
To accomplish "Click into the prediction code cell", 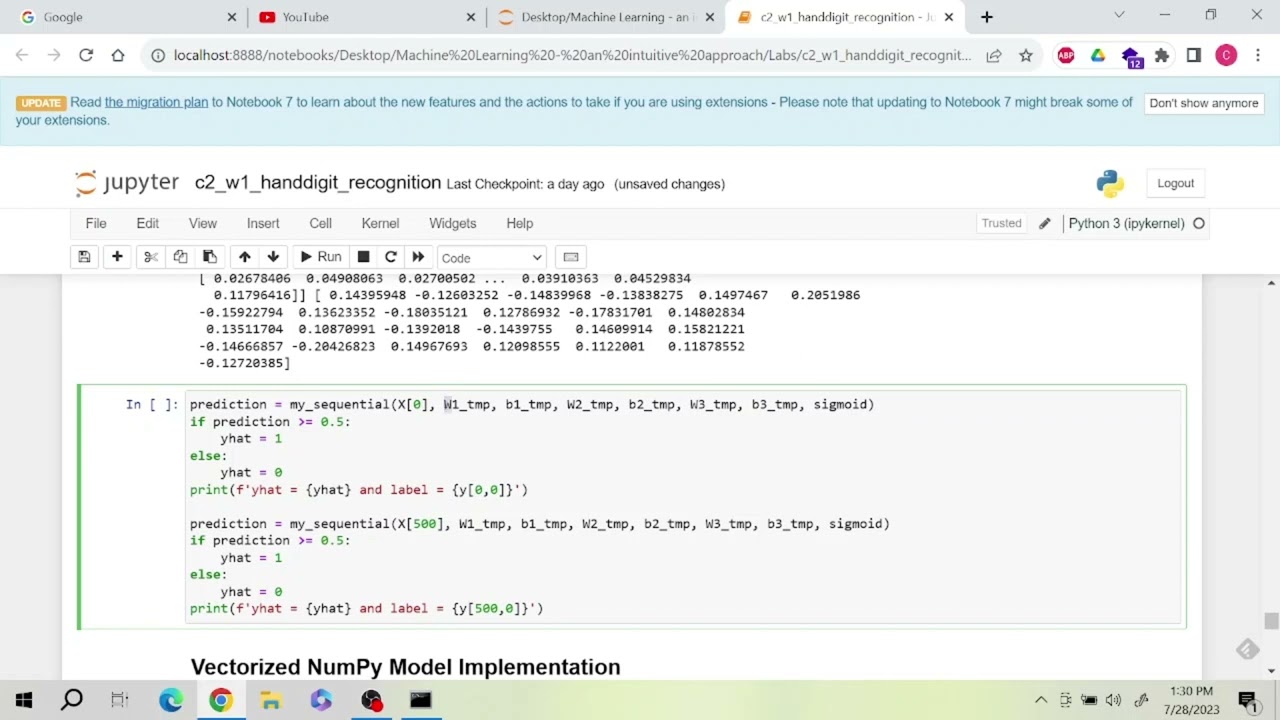I will (684, 506).
